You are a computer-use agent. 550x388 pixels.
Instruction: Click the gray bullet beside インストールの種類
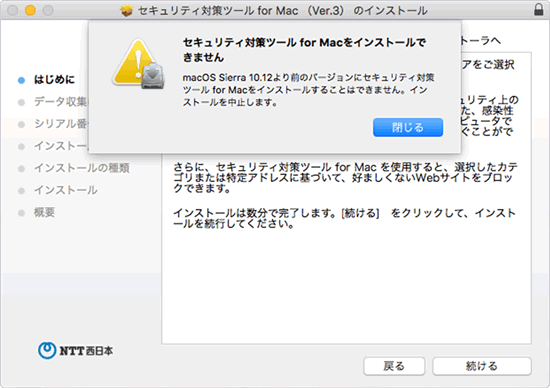pos(21,169)
